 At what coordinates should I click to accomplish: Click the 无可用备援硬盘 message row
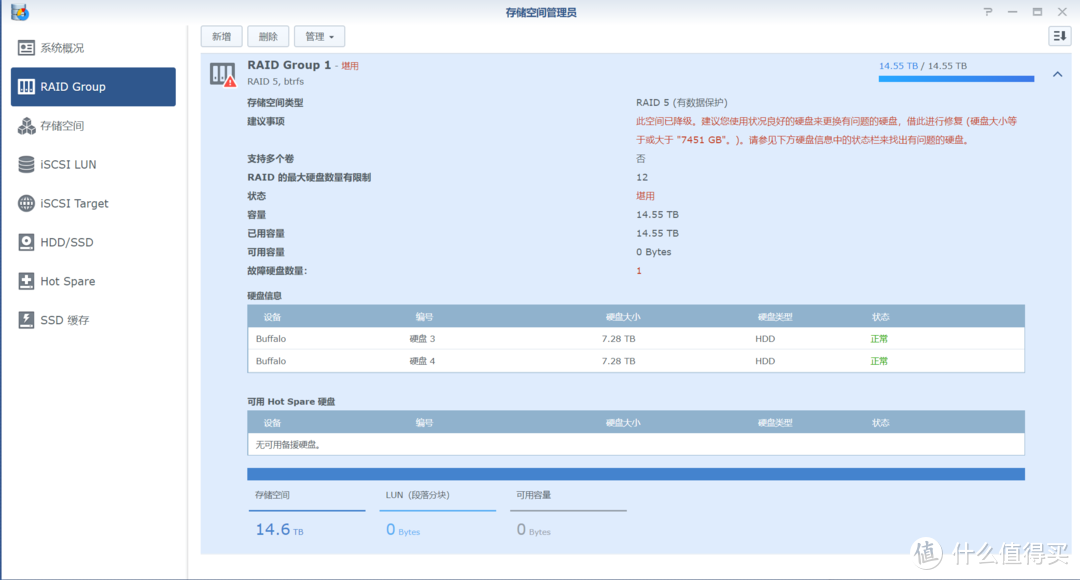636,444
